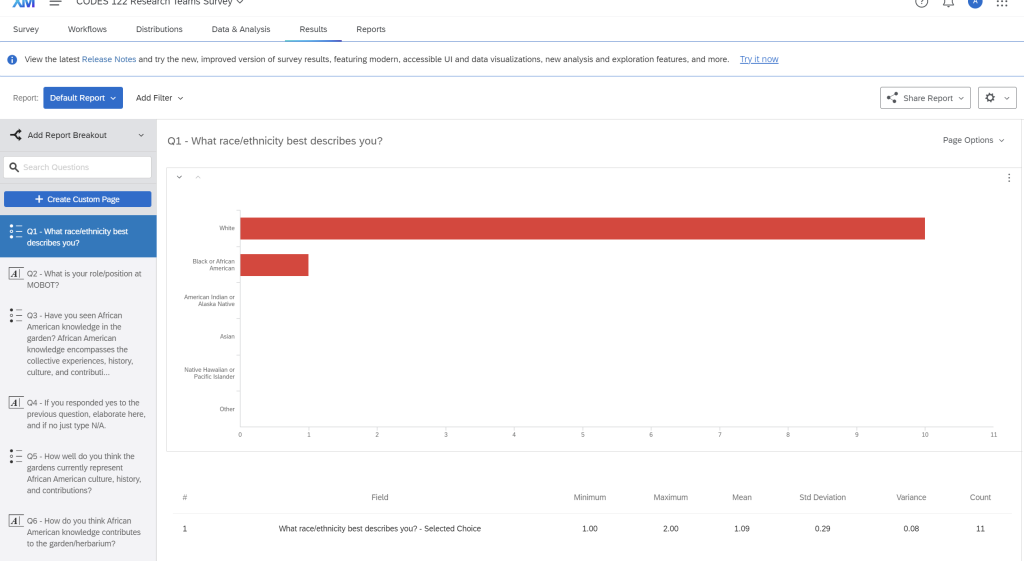Image resolution: width=1024 pixels, height=561 pixels.
Task: Click the Mean column header
Action: pyautogui.click(x=742, y=497)
